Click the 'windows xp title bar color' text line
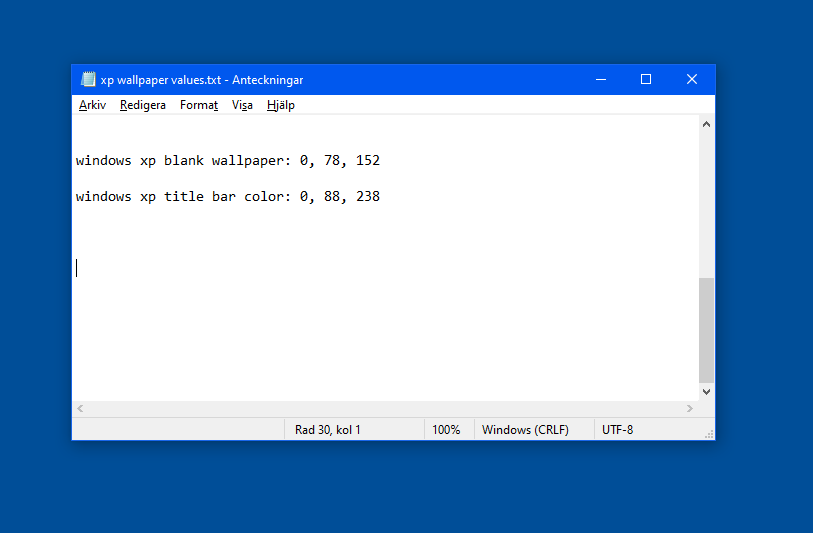 click(x=228, y=197)
